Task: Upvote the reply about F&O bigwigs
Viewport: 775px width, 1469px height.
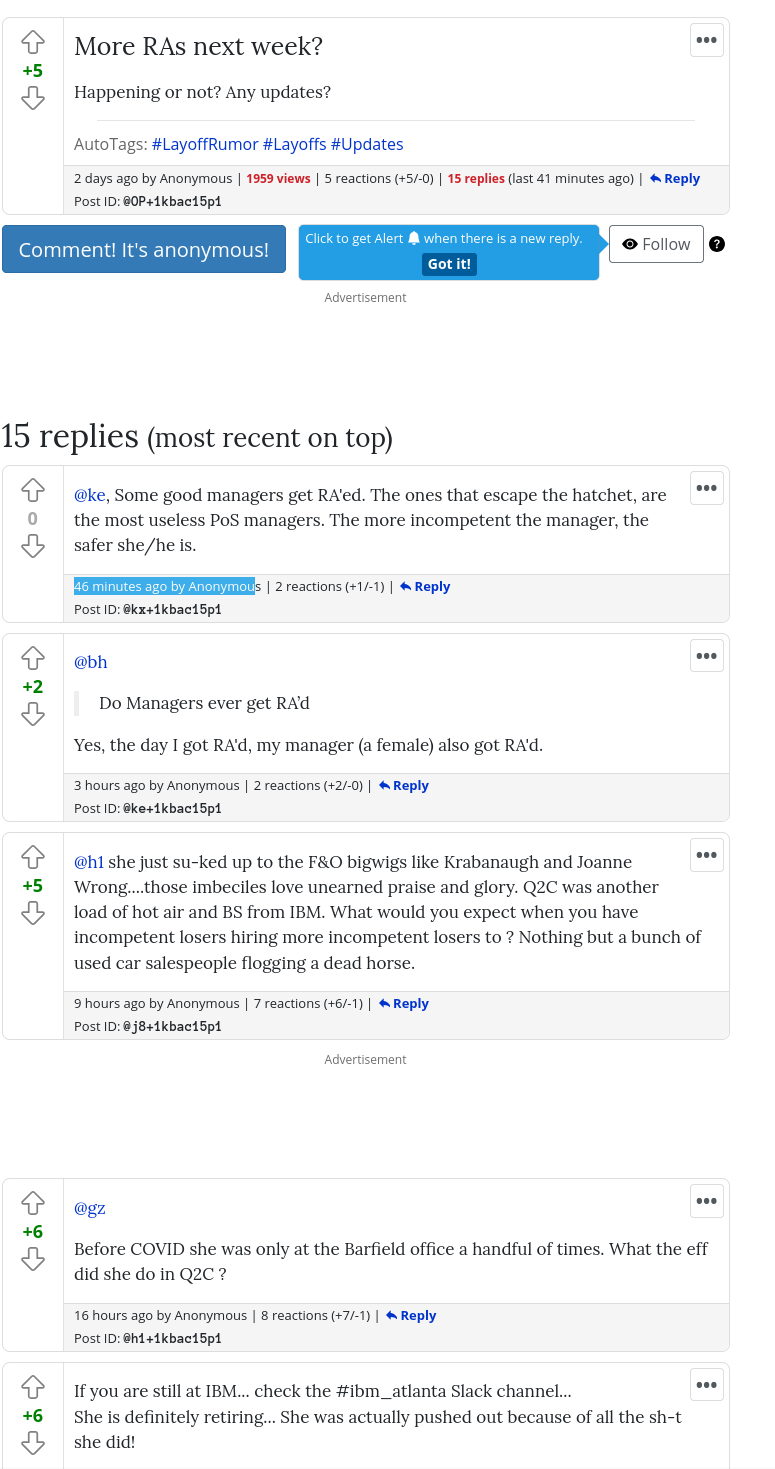Action: point(33,857)
